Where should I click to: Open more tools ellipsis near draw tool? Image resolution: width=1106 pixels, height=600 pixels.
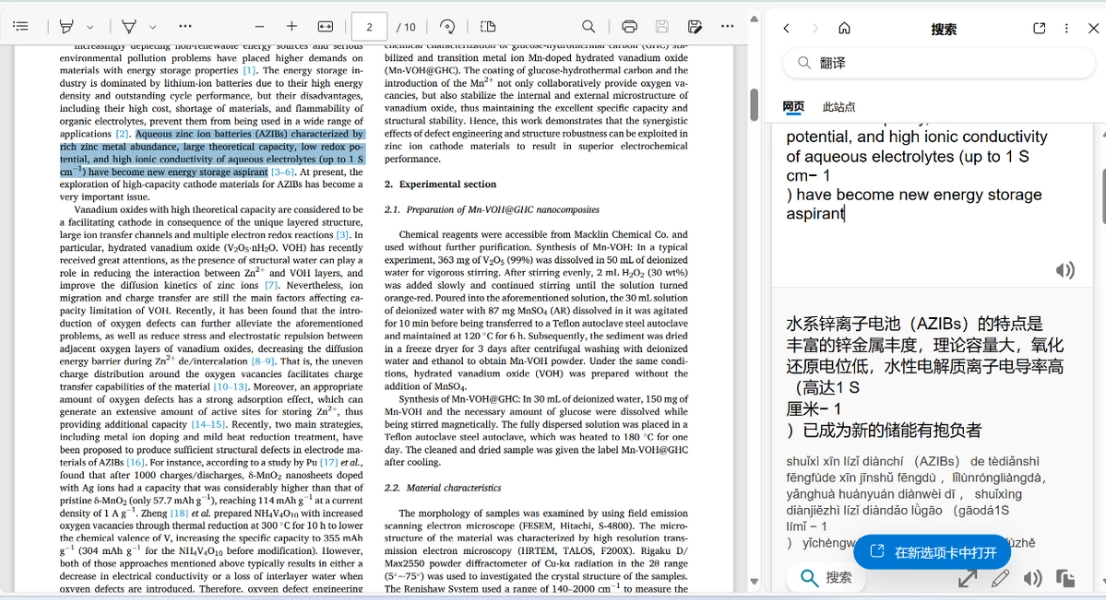click(185, 27)
